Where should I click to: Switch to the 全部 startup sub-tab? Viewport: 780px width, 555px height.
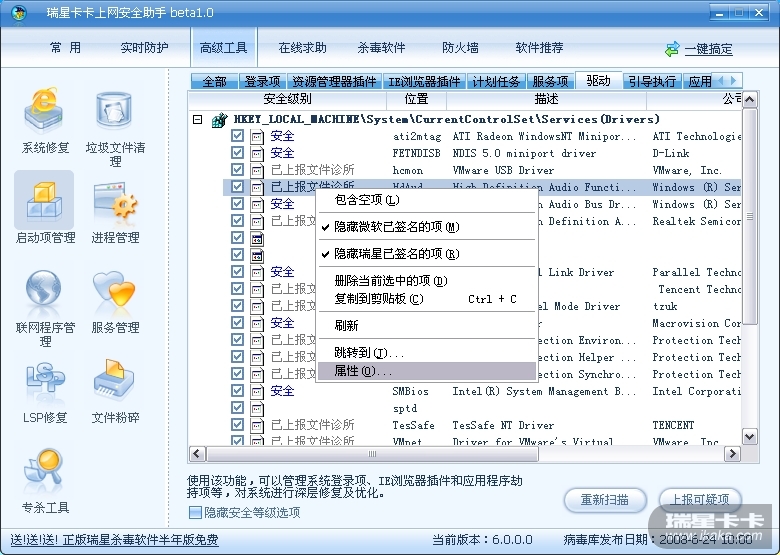pyautogui.click(x=214, y=82)
